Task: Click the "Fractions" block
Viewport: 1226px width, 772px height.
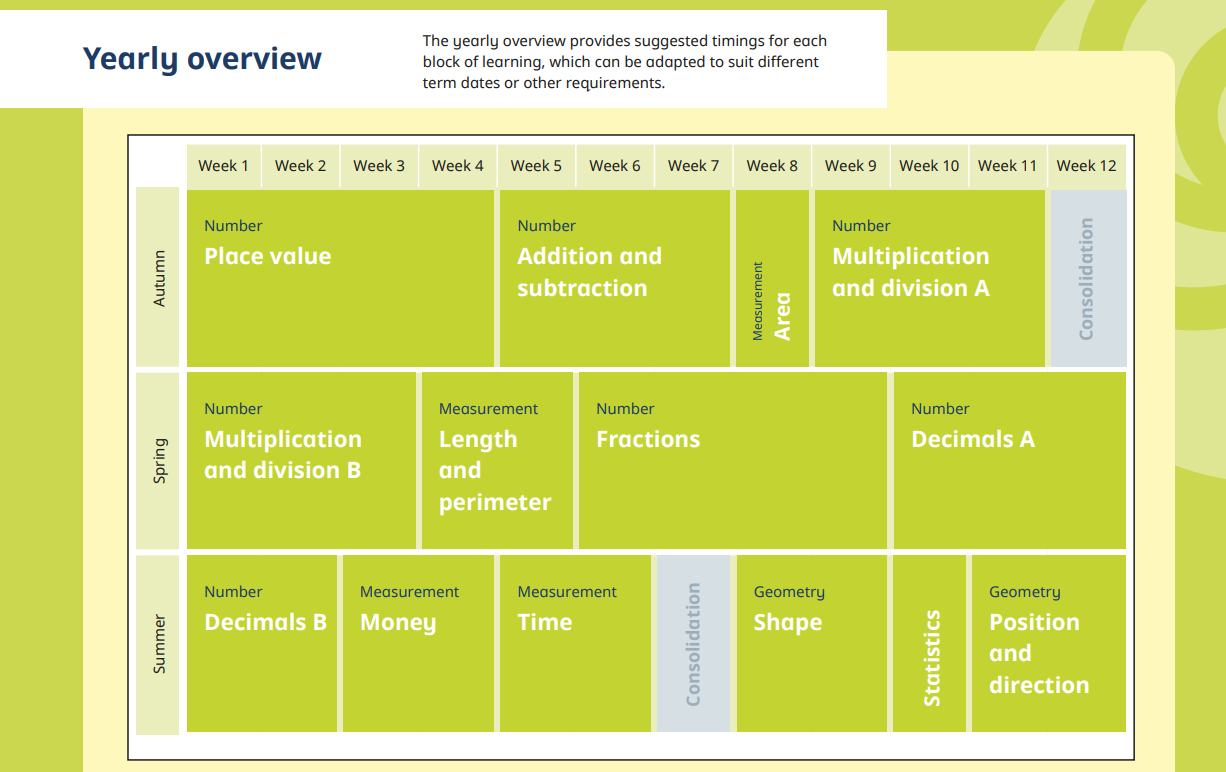Action: click(x=733, y=461)
